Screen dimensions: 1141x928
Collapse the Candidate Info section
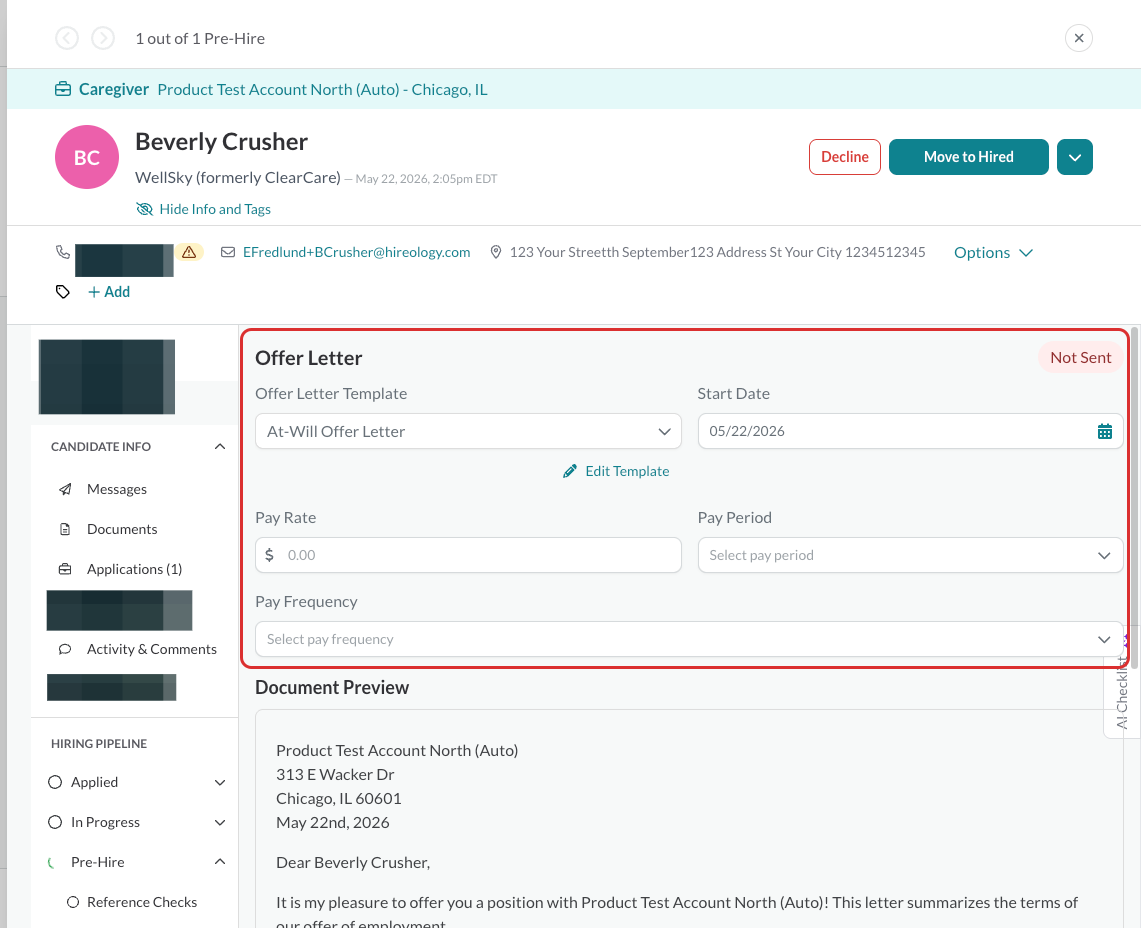220,446
